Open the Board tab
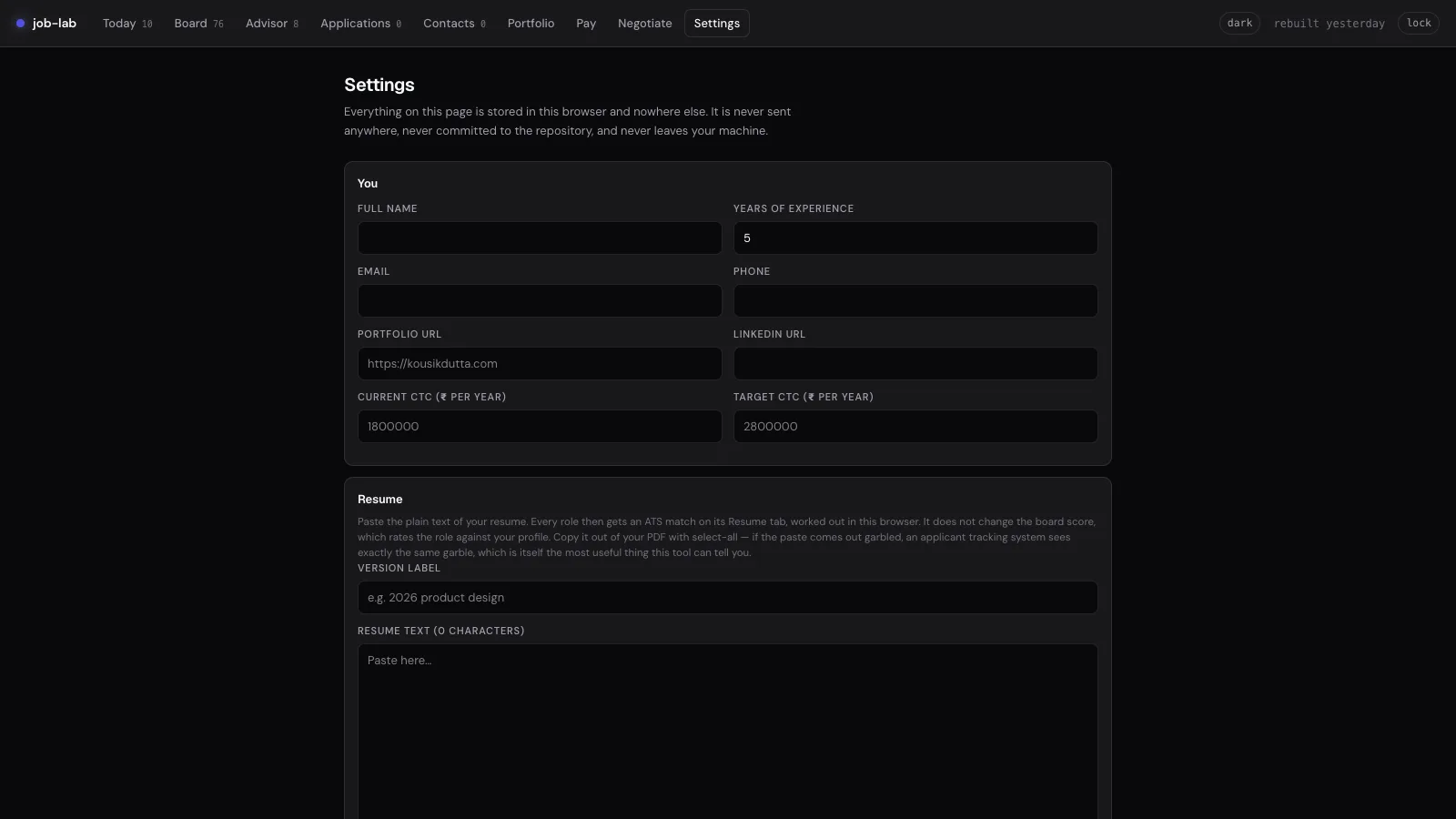1456x819 pixels. [198, 24]
